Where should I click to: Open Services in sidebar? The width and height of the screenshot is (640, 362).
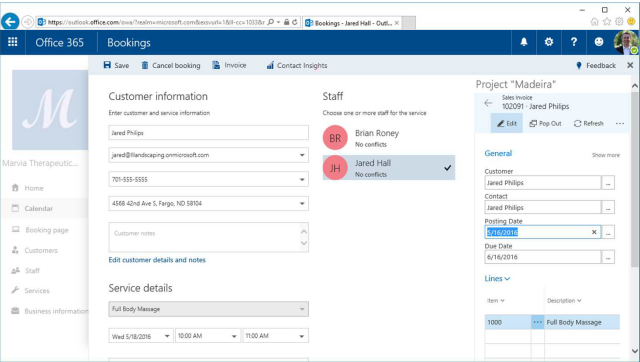[x=30, y=291]
